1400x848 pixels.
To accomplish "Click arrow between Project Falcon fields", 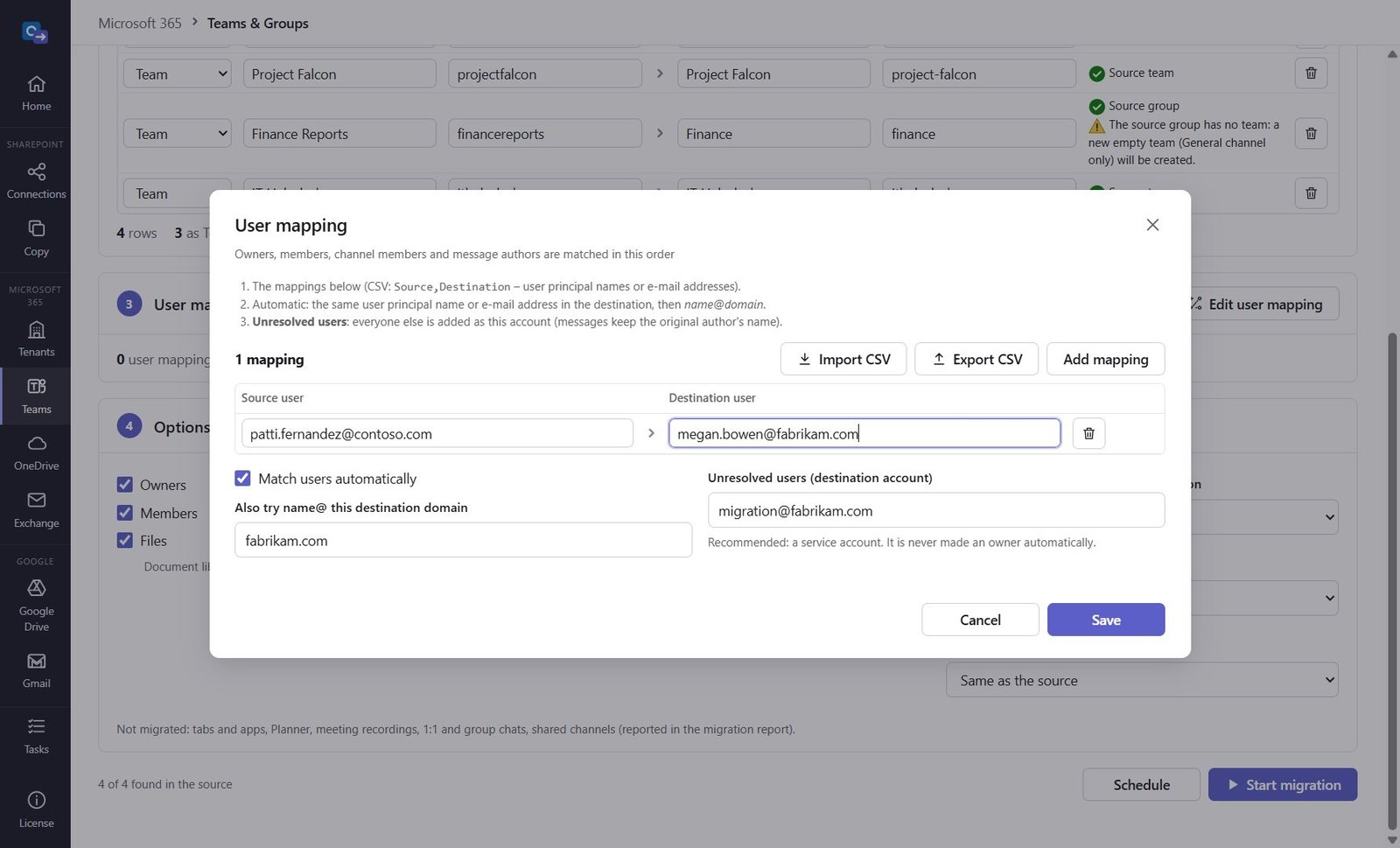I will pos(660,74).
